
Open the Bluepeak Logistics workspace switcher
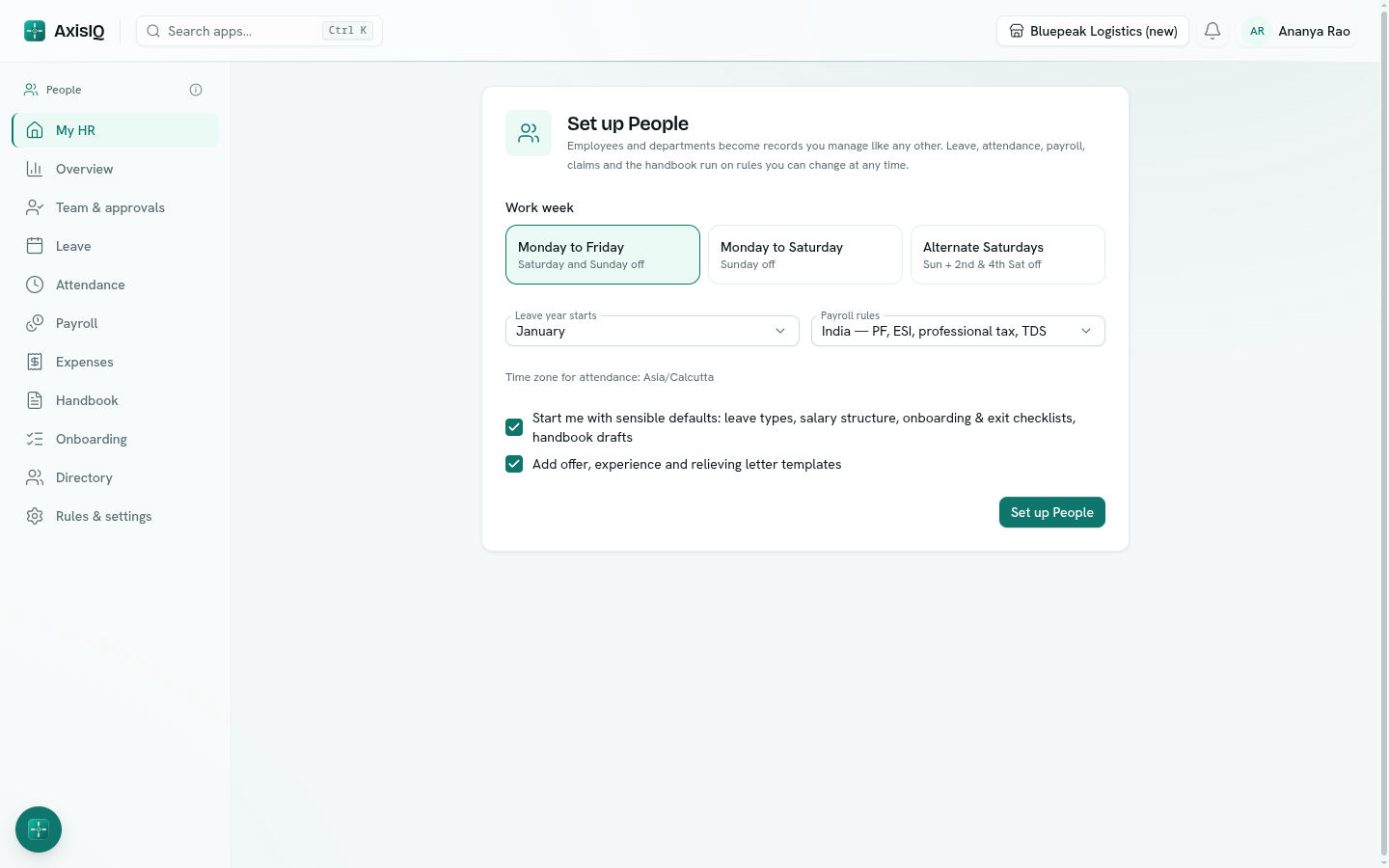1093,31
